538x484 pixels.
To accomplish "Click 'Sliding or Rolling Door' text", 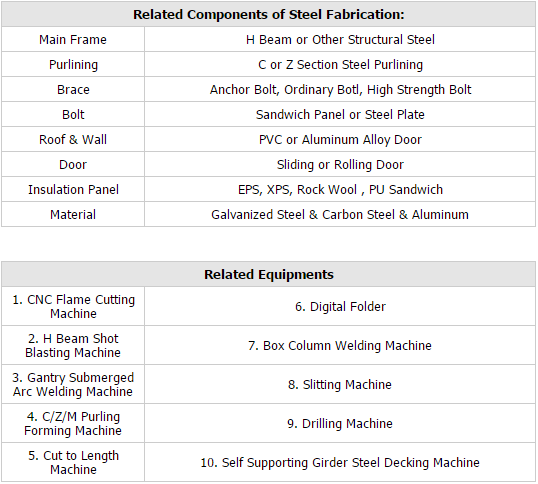I will pyautogui.click(x=340, y=165).
